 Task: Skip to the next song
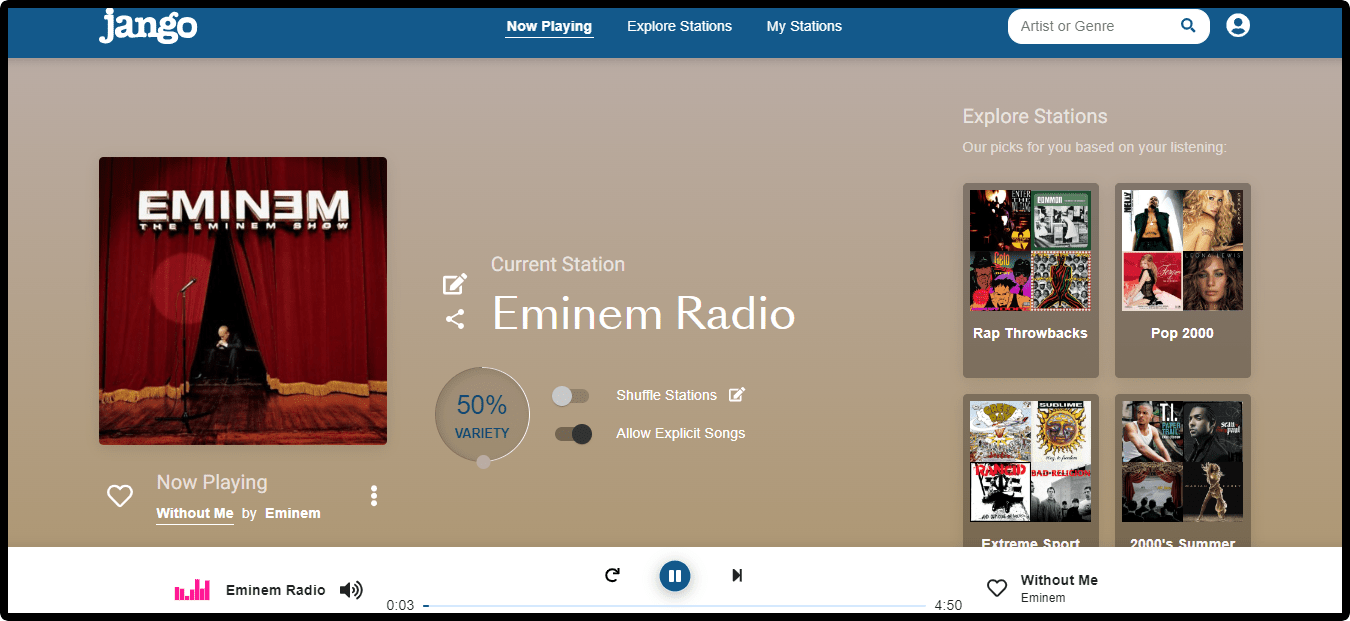point(737,575)
